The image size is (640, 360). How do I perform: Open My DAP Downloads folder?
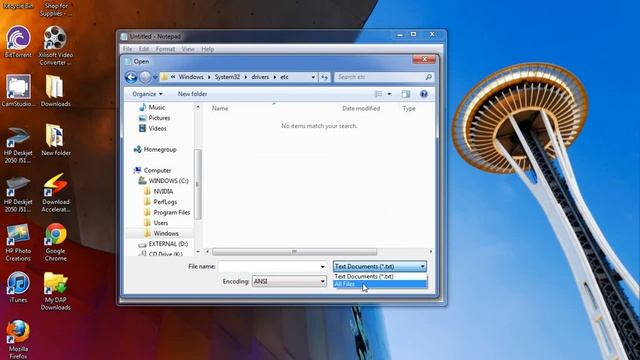(56, 290)
